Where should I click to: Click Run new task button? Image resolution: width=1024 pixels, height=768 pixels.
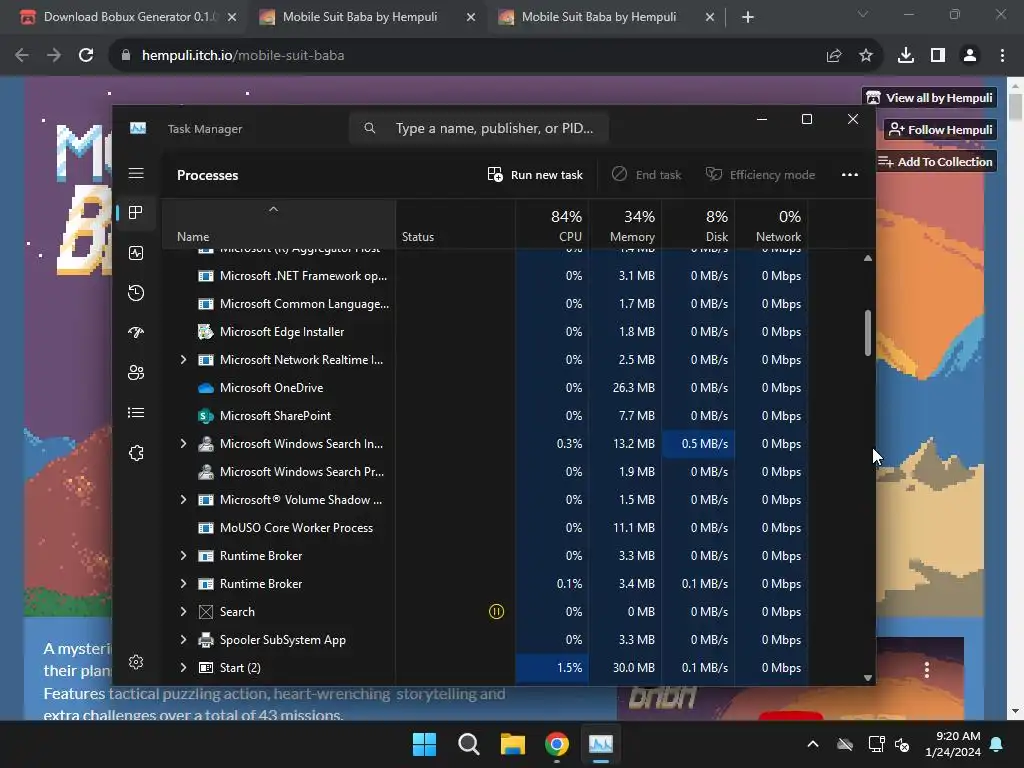535,175
